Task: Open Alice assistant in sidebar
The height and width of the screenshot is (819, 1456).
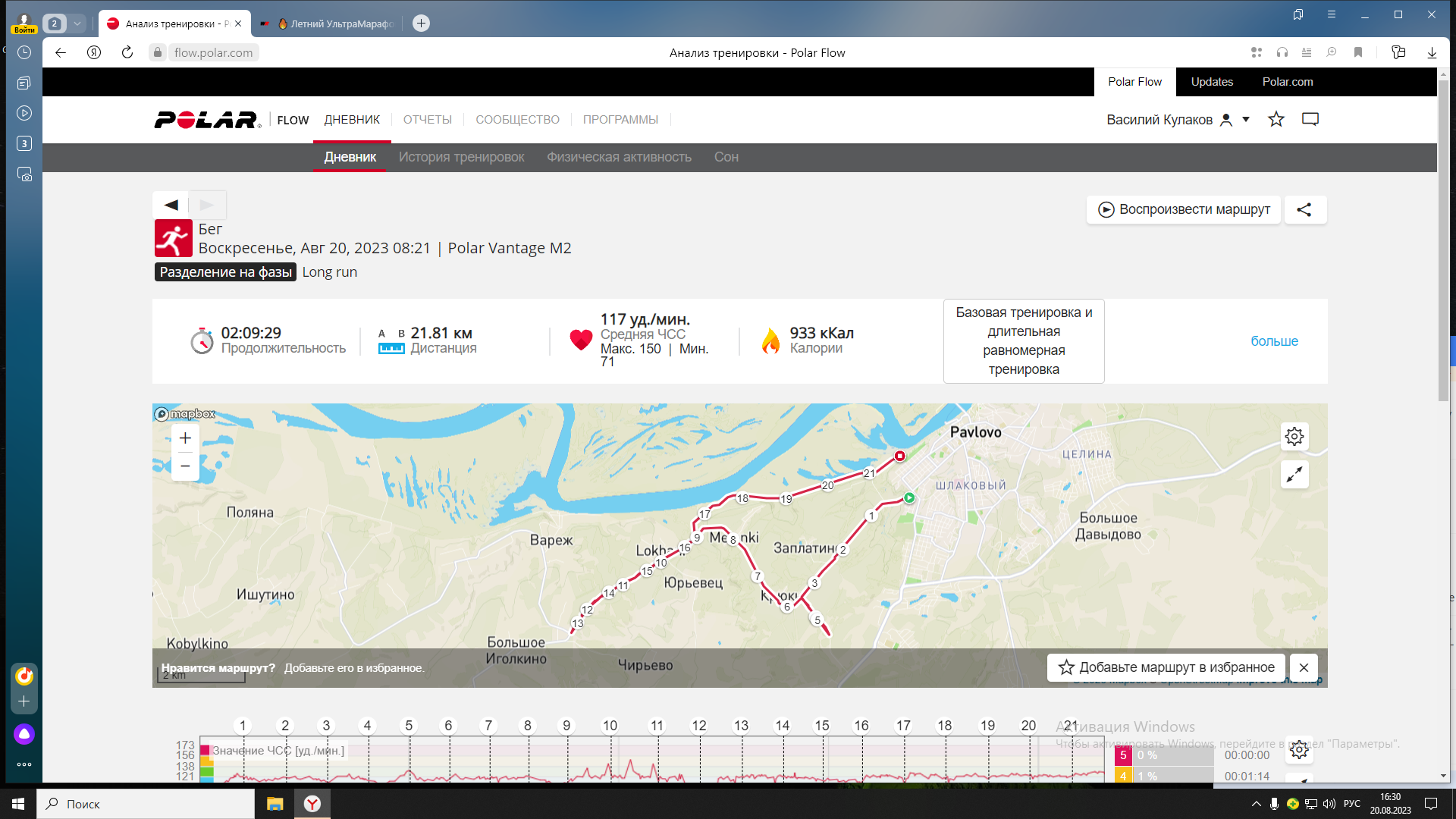Action: (x=24, y=734)
